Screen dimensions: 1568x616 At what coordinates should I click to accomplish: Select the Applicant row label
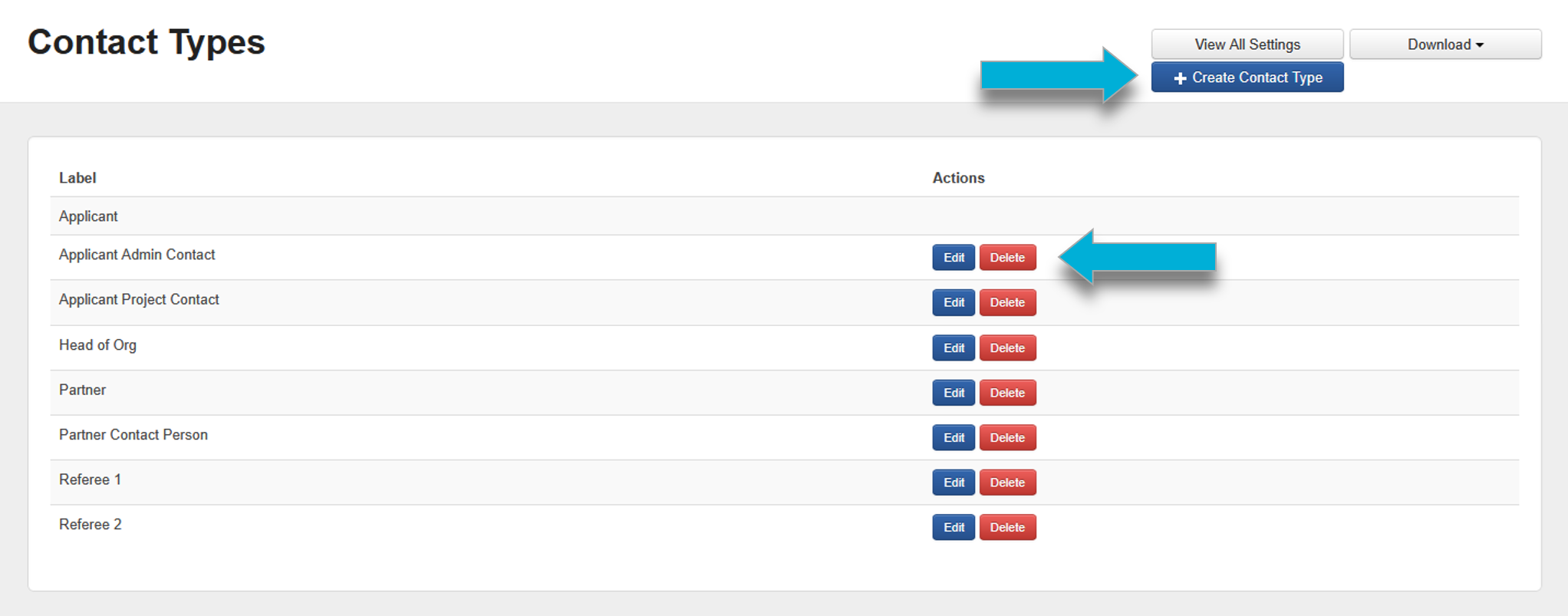[x=88, y=216]
